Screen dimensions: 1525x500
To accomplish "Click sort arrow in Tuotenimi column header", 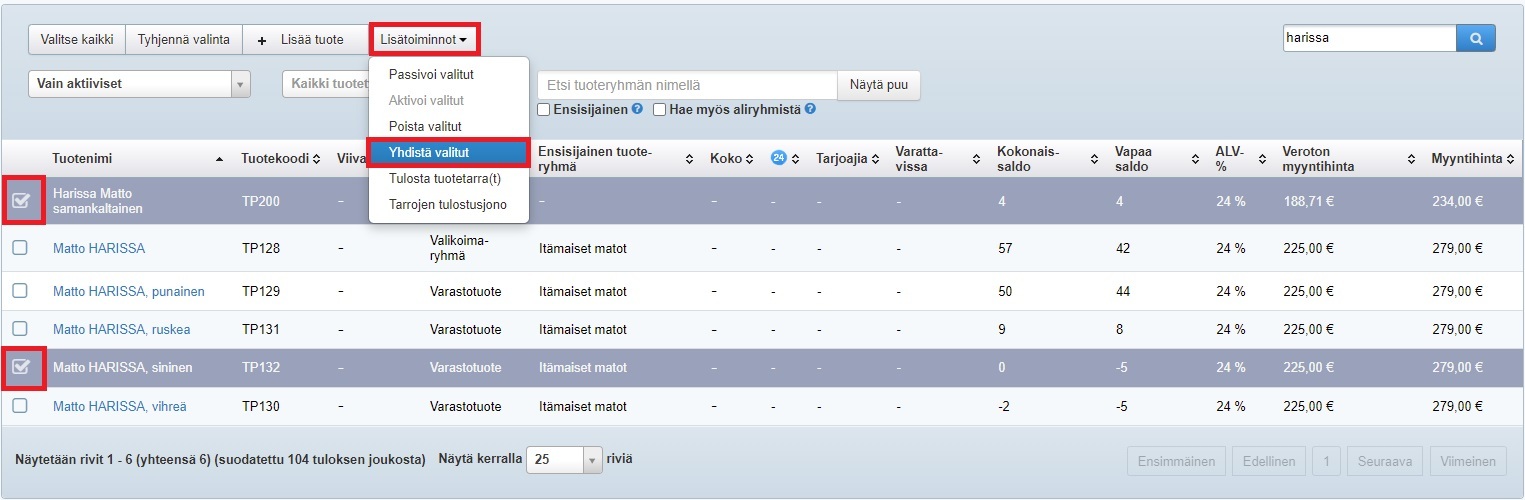I will [x=219, y=159].
